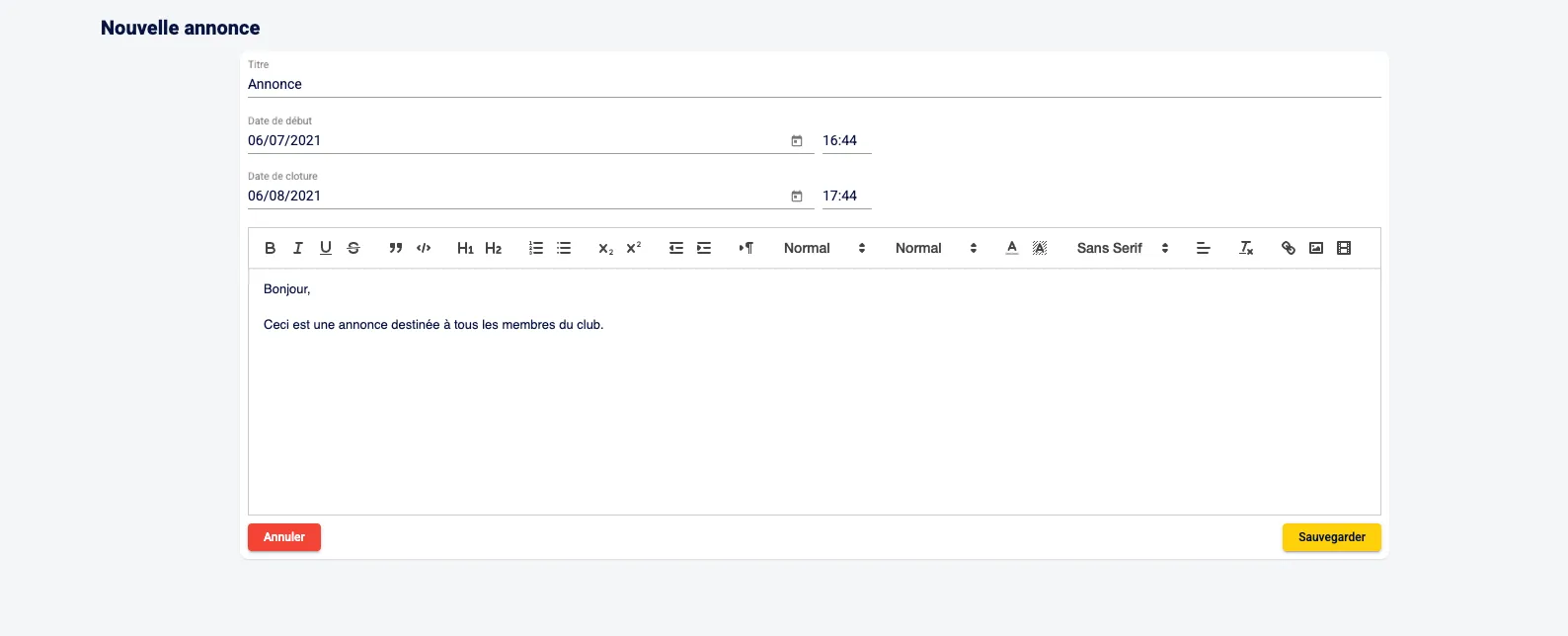Toggle italic text formatting

[x=297, y=249]
